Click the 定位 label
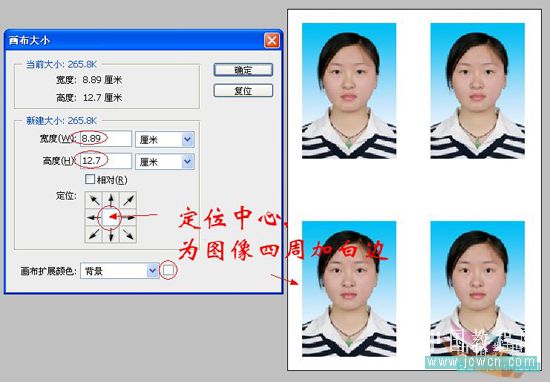550x382 pixels. tap(66, 196)
